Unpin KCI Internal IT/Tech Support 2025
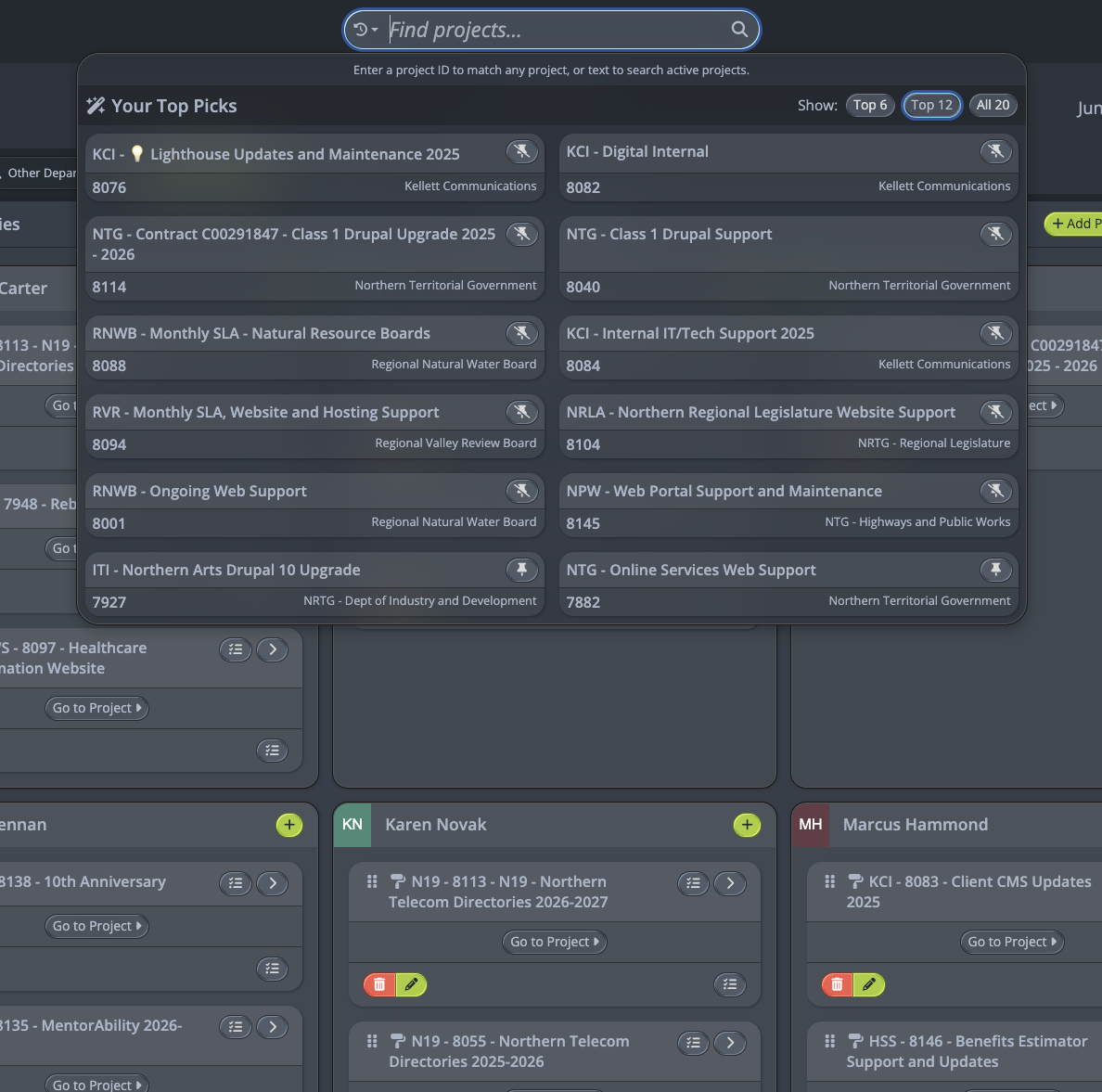1102x1092 pixels. pos(995,333)
